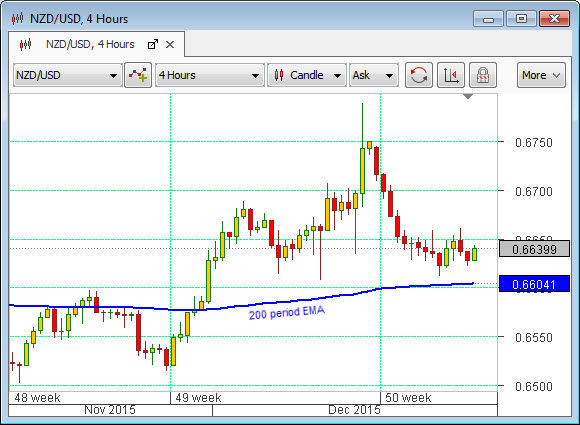
Task: Click the gray triangle marker above the chart
Action: click(x=468, y=97)
